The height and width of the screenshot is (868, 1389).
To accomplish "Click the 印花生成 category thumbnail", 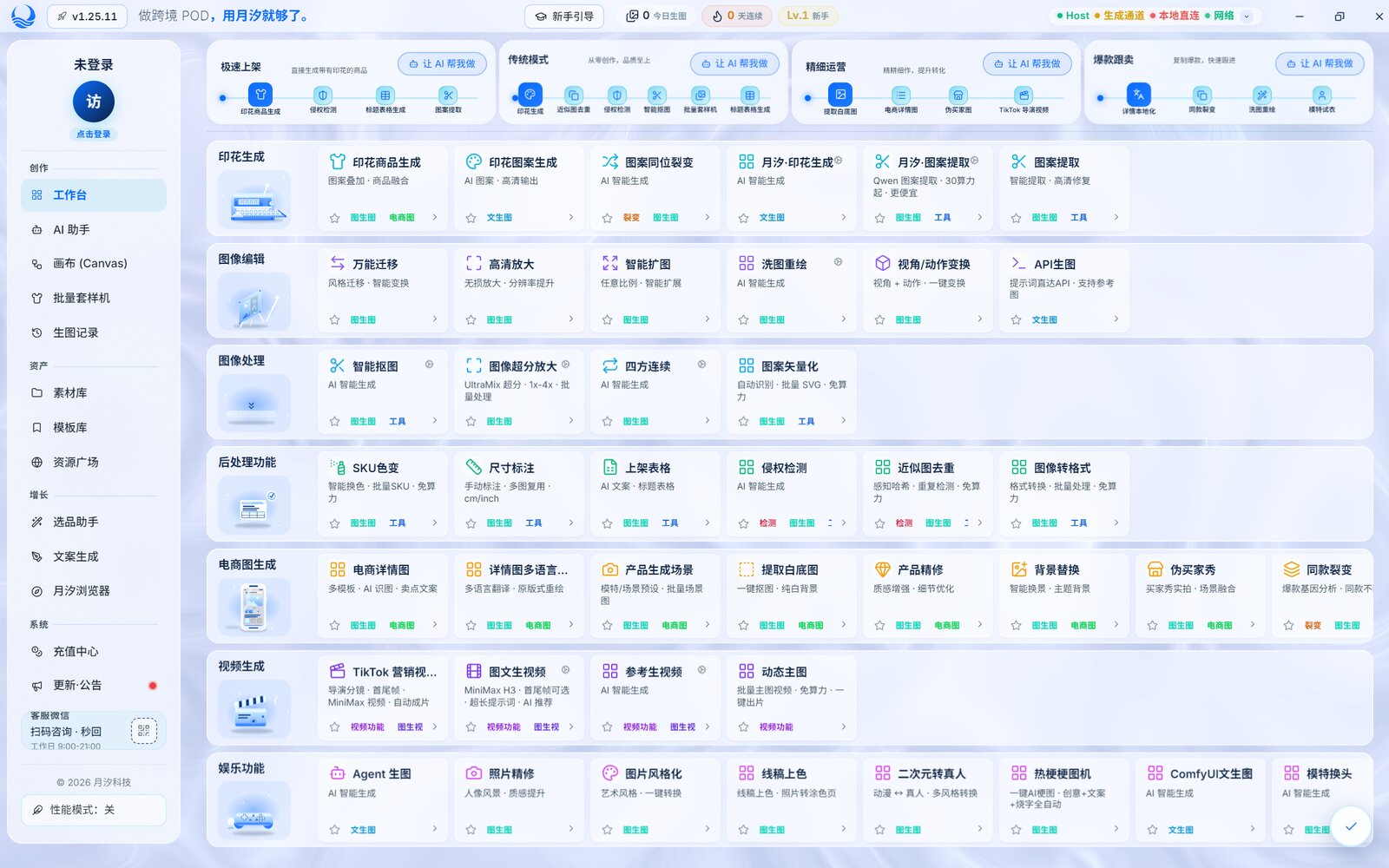I will point(253,200).
